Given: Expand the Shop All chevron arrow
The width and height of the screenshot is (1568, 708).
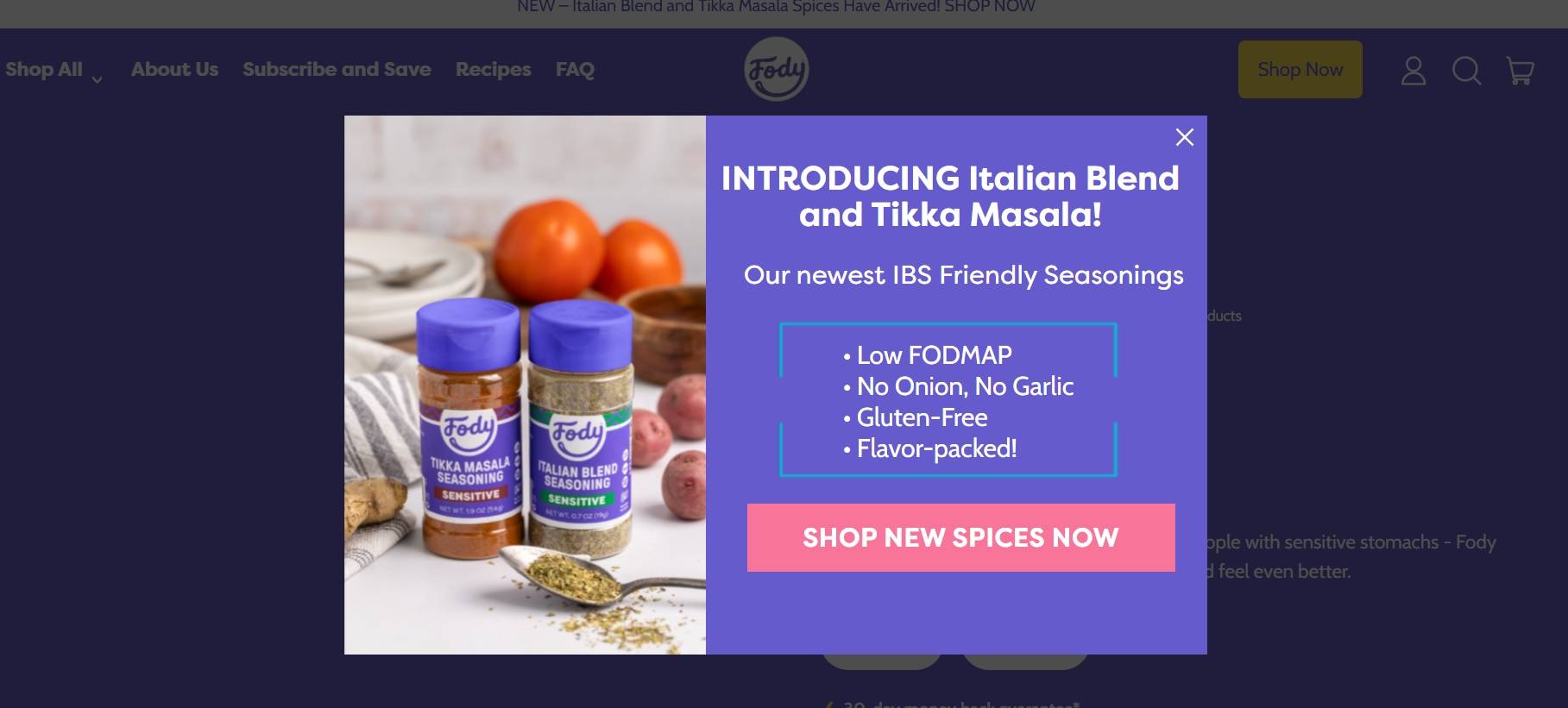Looking at the screenshot, I should [x=98, y=79].
